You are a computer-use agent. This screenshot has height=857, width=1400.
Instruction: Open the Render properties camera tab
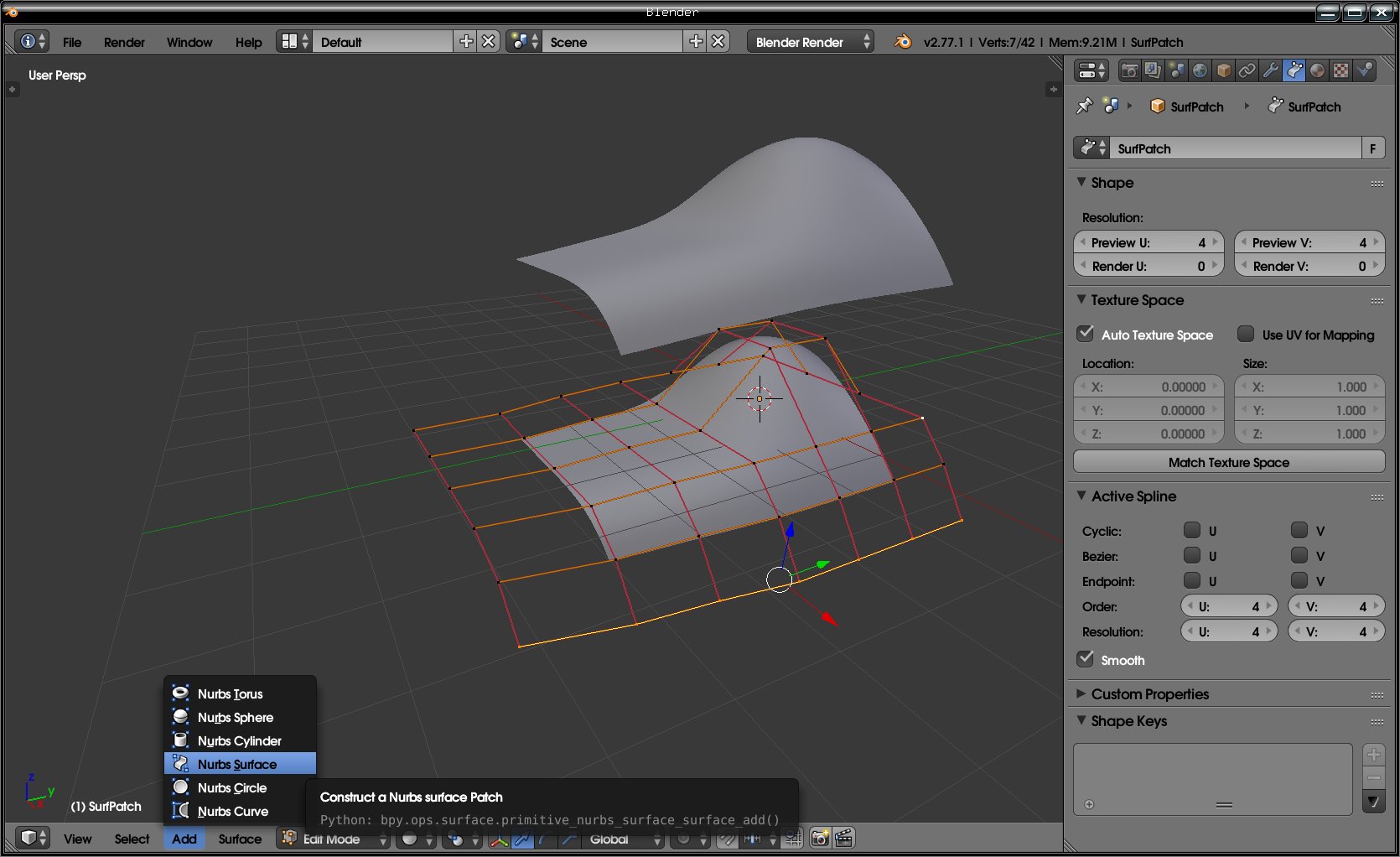[x=1129, y=70]
